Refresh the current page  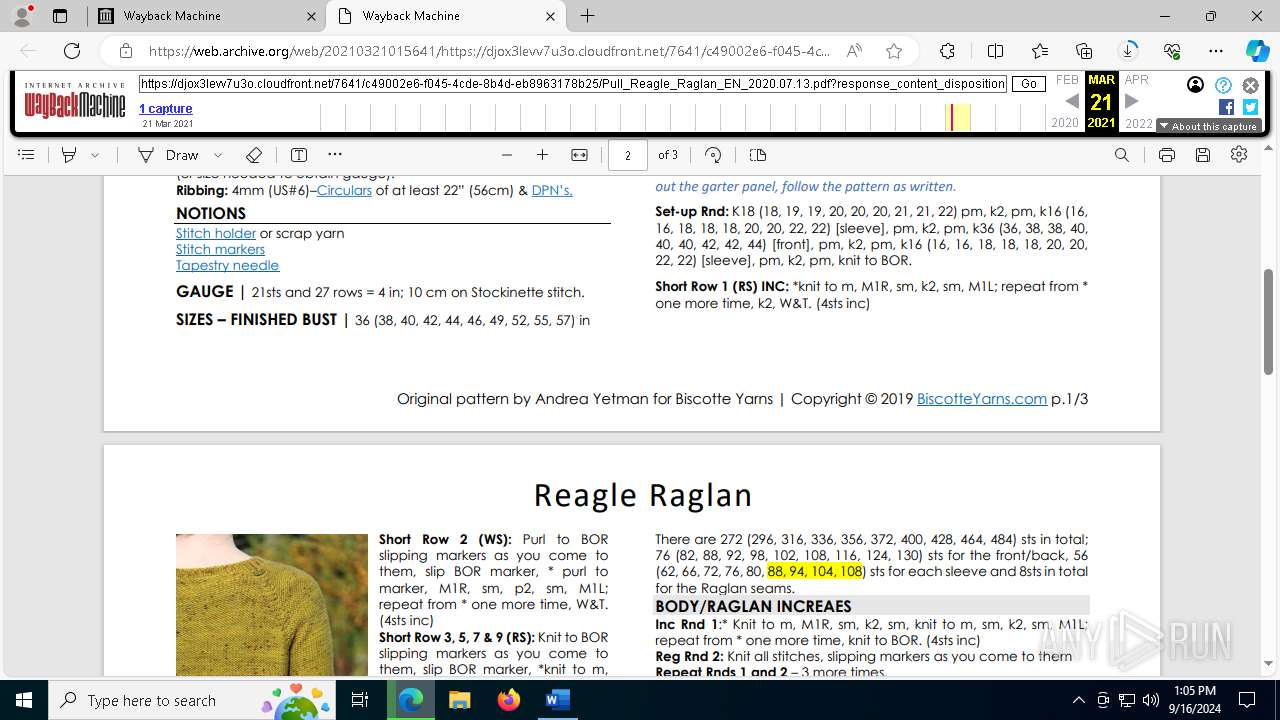point(72,51)
